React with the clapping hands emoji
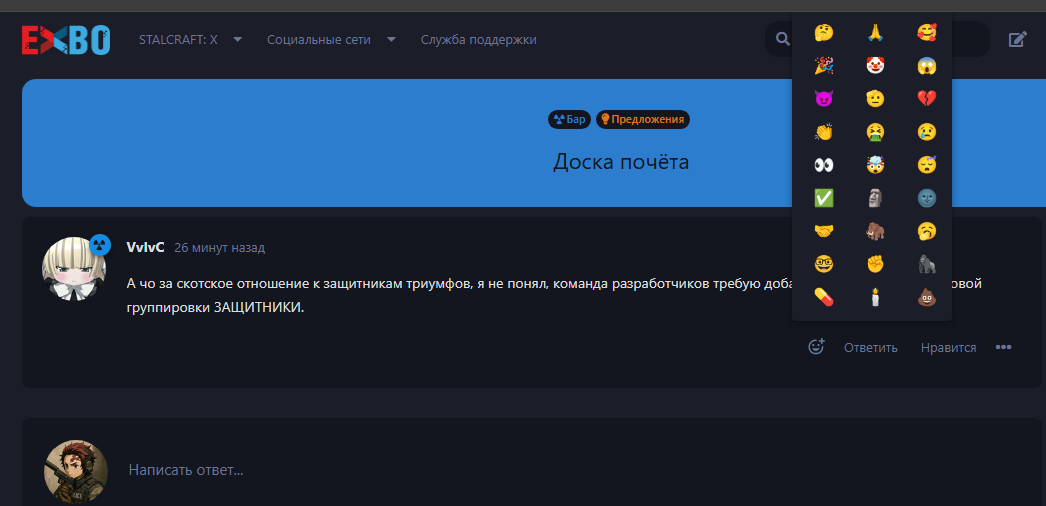Viewport: 1046px width, 506px height. pyautogui.click(x=824, y=132)
